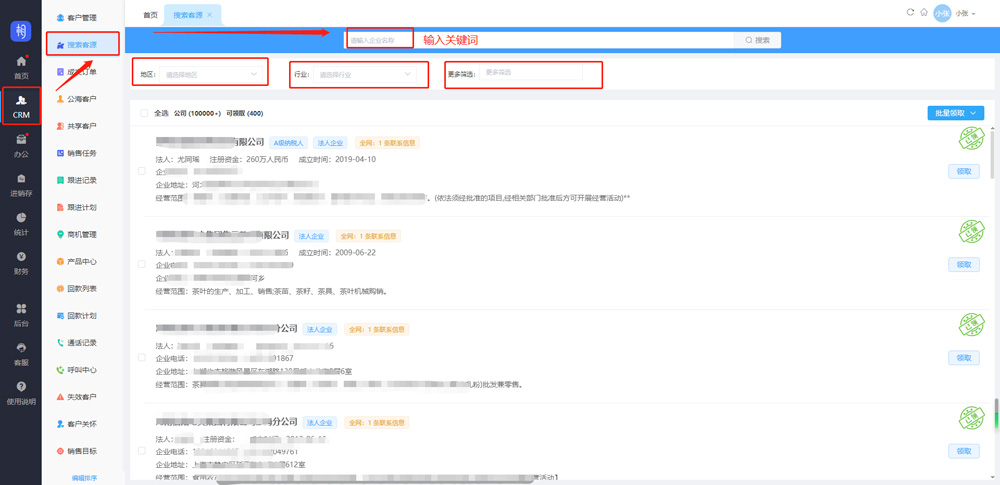Open the 办公 module
Screen dimensions: 1000x485
coord(21,146)
